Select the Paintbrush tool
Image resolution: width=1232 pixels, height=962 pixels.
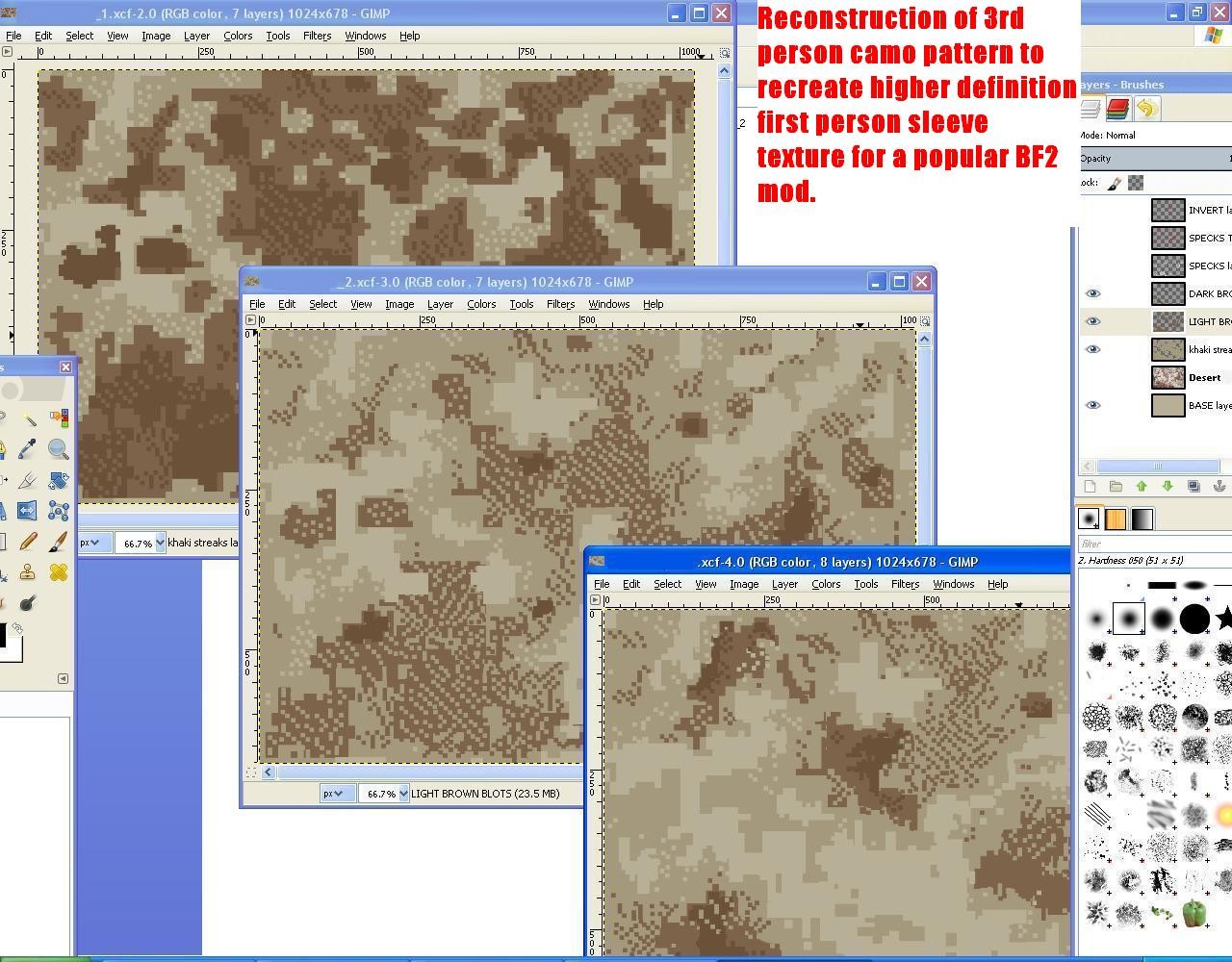[x=58, y=542]
